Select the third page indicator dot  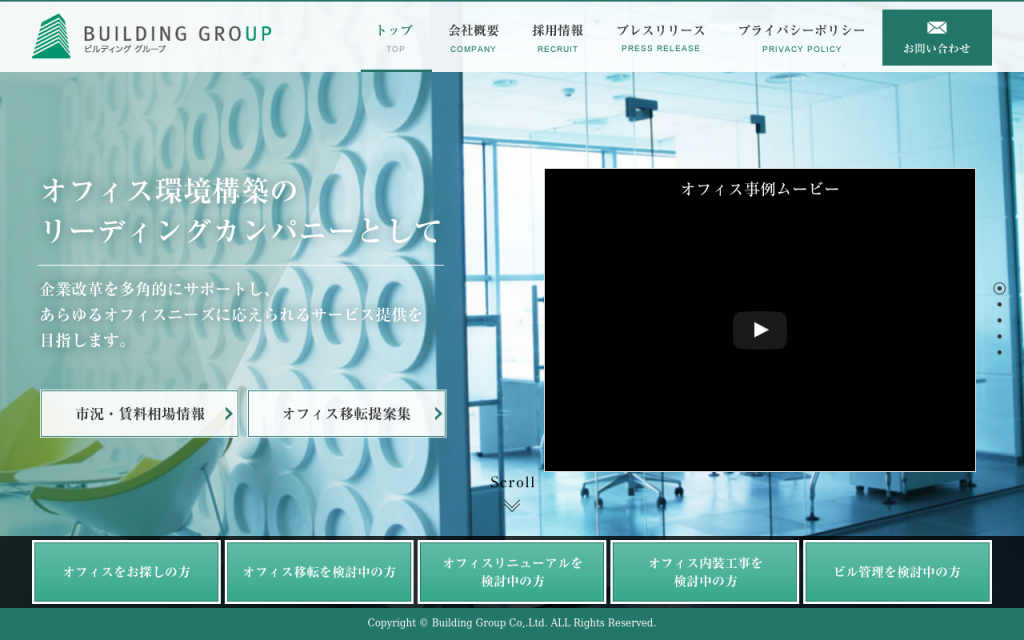[x=999, y=320]
